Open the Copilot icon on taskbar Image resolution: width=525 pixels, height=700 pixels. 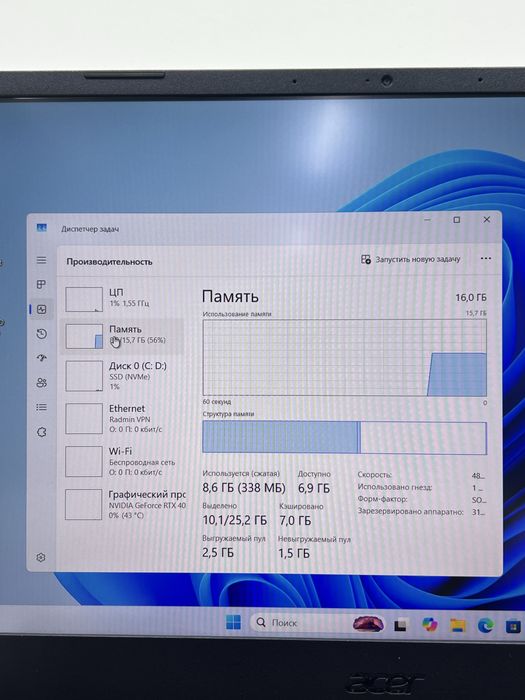(429, 624)
